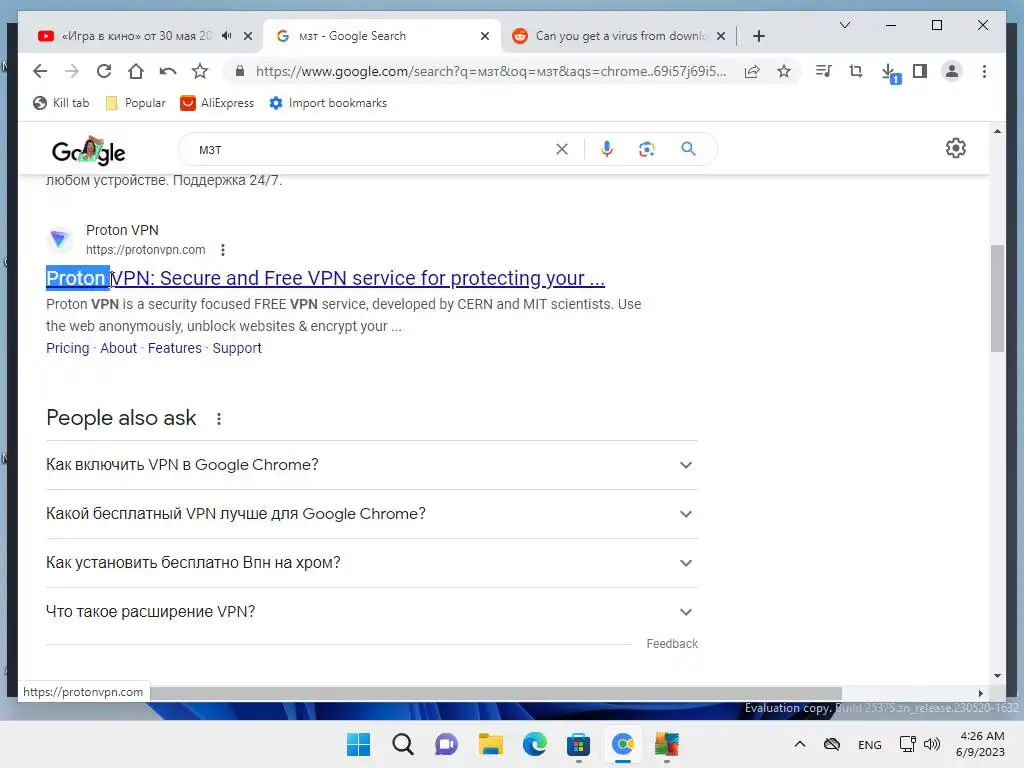Click the star icon left of address bar

click(200, 71)
